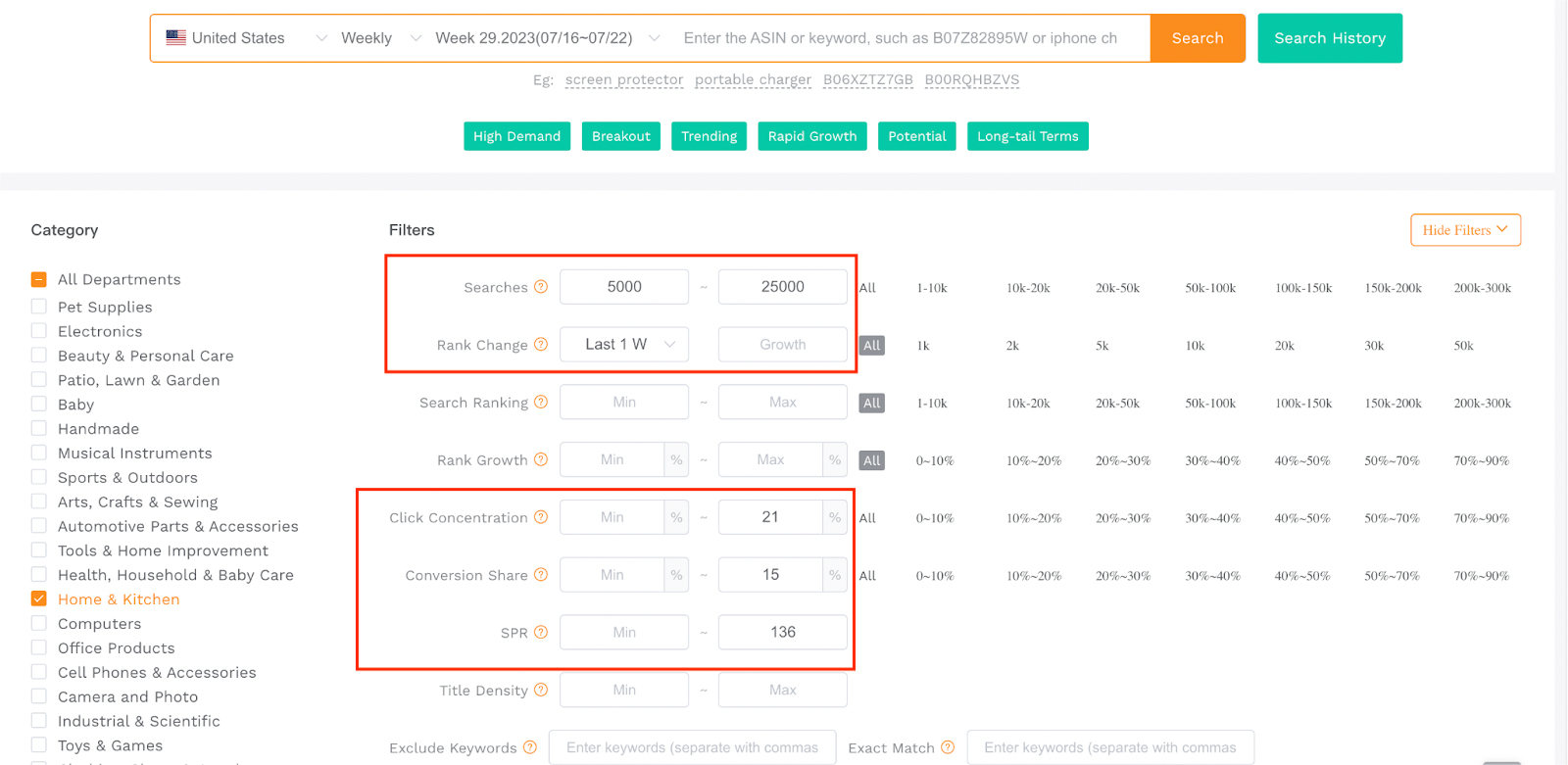Screen dimensions: 1568x765
Task: Open the Week 29.2023 date dropdown
Action: coord(548,38)
